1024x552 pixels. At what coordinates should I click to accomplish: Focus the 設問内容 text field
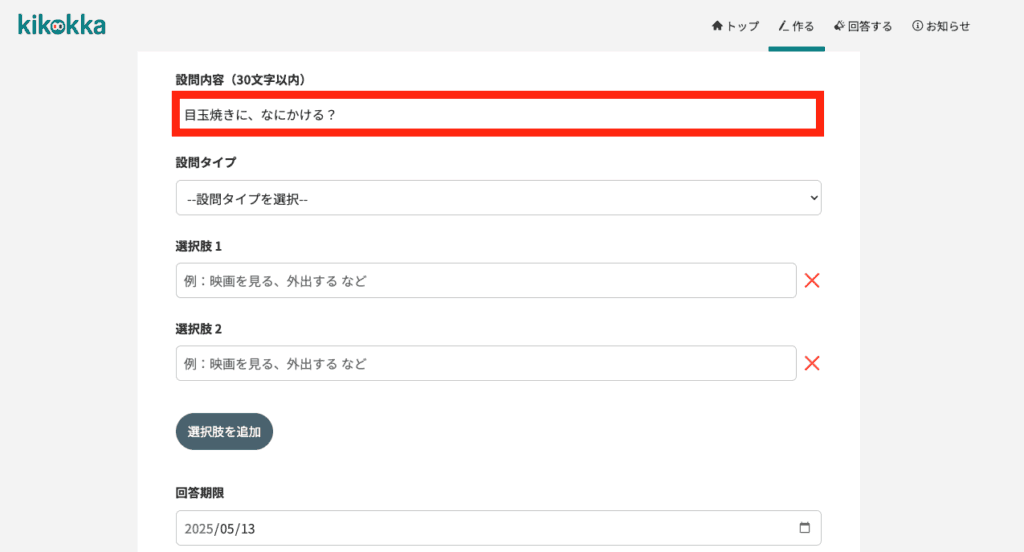(498, 114)
